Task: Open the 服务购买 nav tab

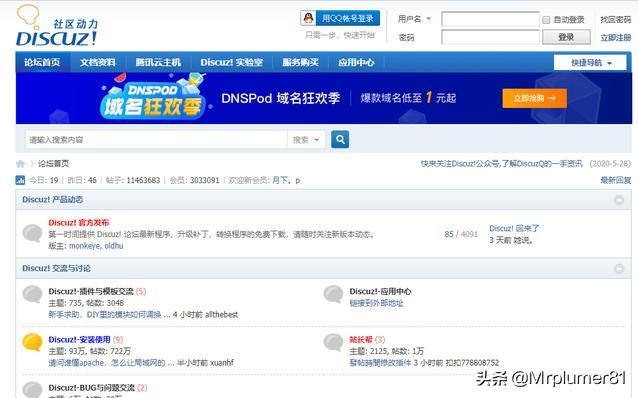Action: (x=300, y=62)
